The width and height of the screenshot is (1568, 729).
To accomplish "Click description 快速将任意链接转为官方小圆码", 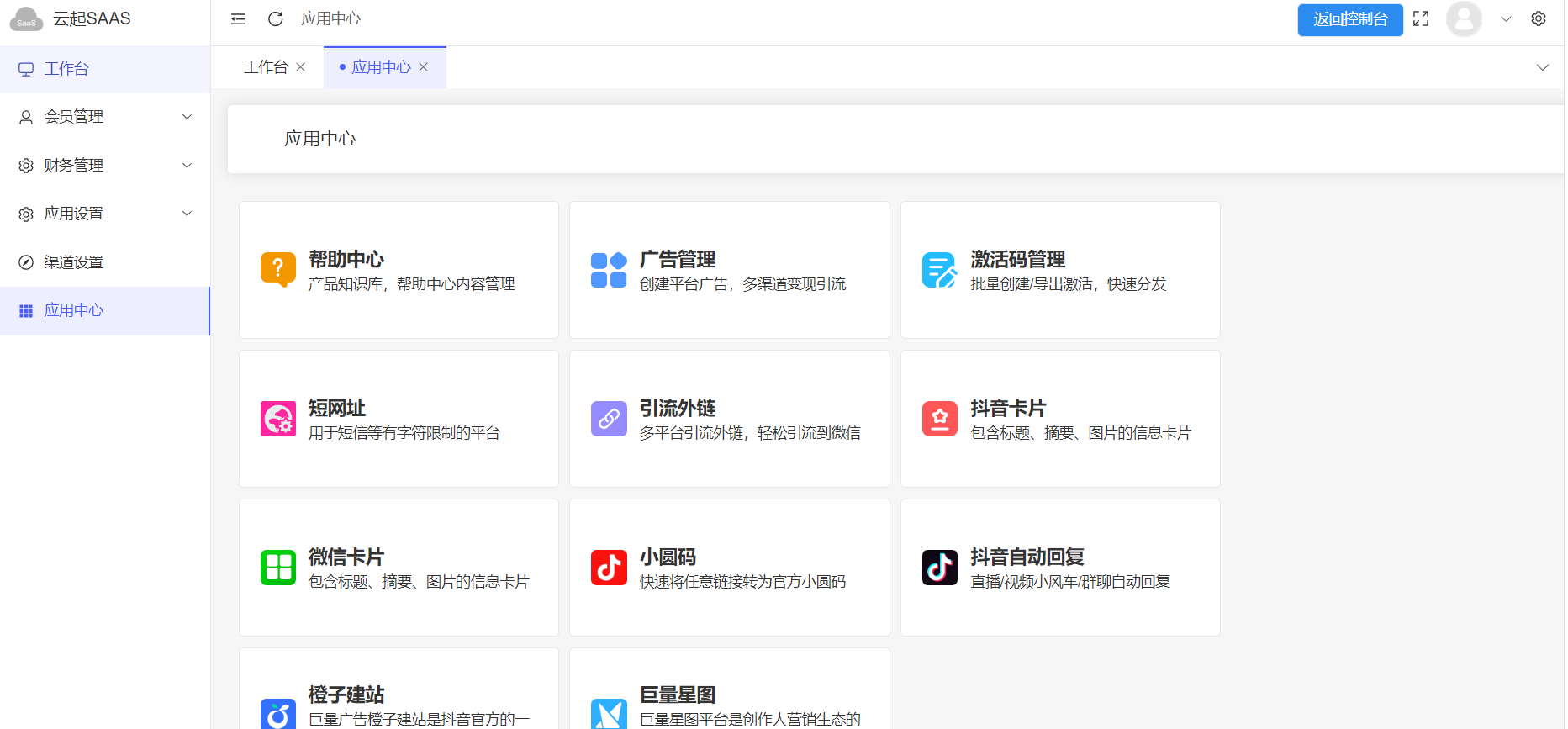I will click(x=743, y=582).
